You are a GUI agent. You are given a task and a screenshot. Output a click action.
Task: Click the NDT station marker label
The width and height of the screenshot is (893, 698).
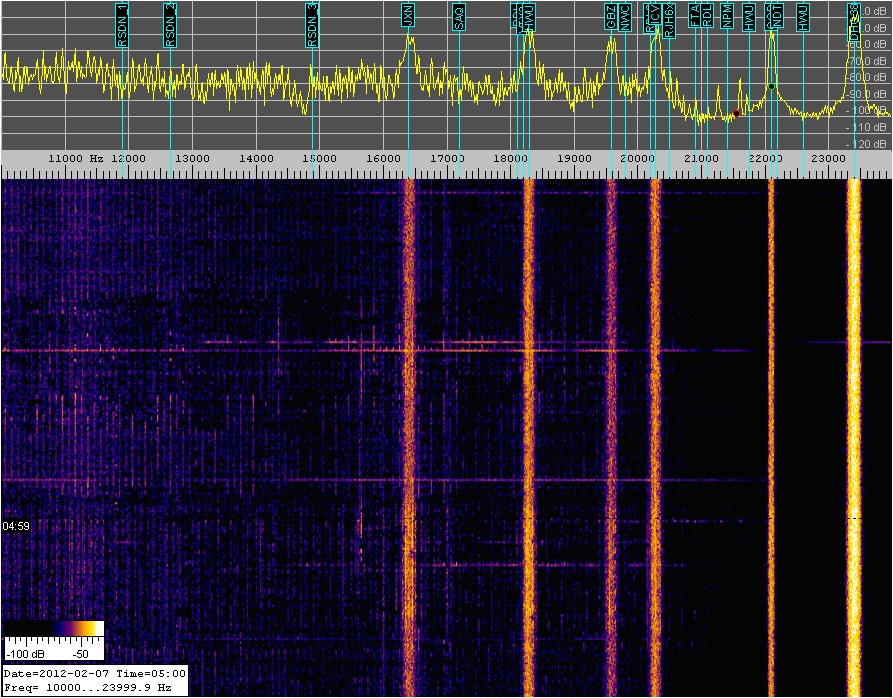point(778,16)
